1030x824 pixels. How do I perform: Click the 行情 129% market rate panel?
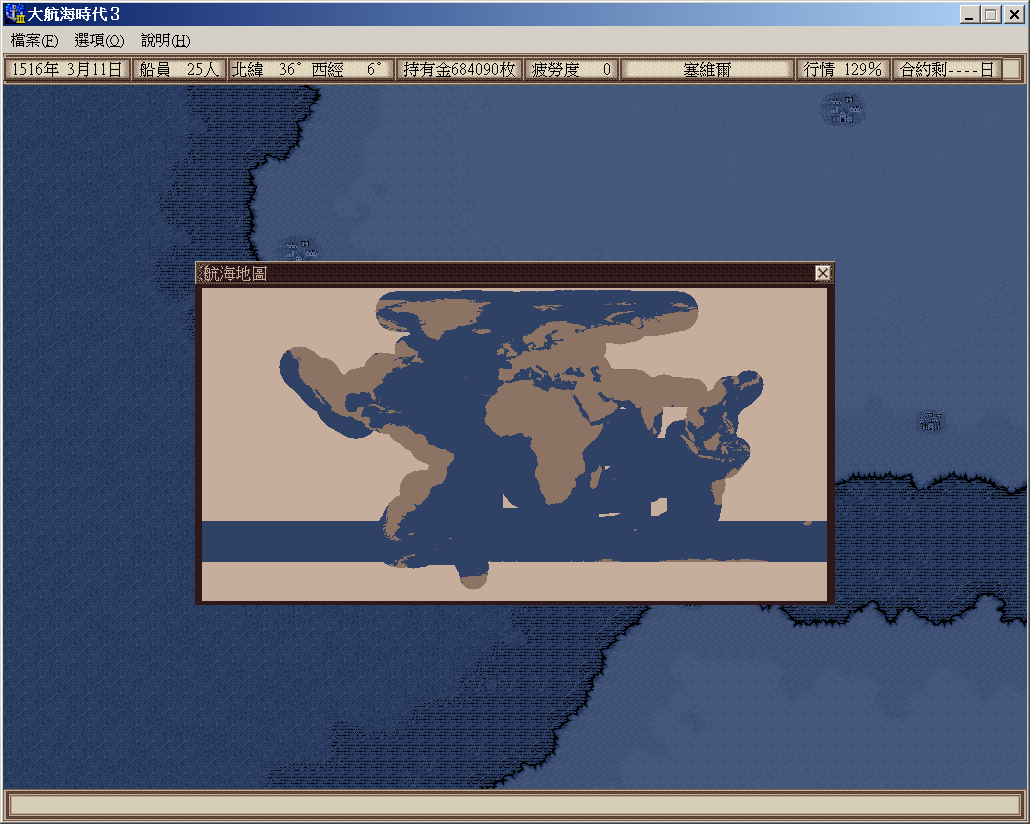coord(842,70)
